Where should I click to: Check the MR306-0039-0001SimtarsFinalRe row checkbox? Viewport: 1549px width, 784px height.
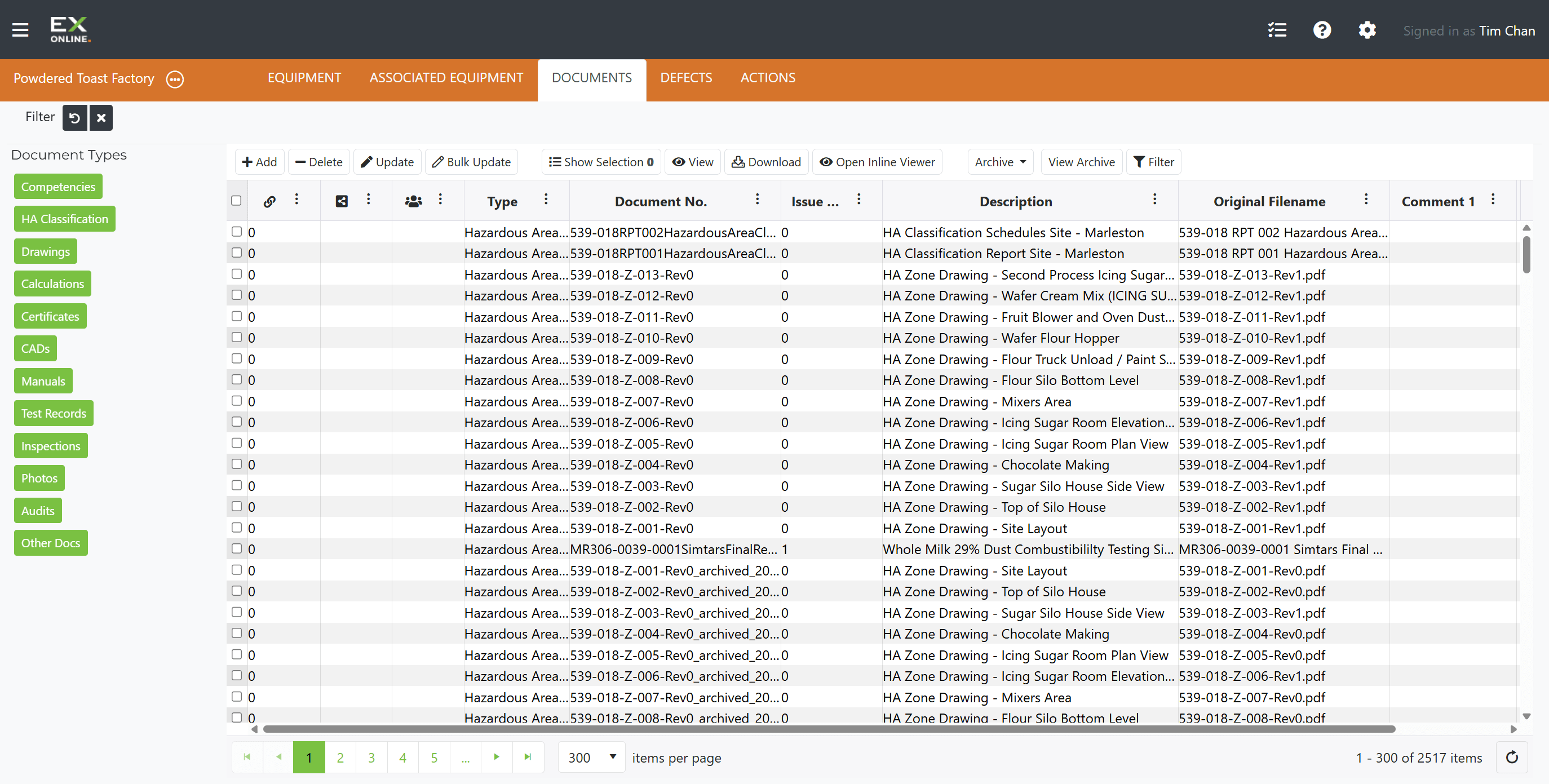click(237, 548)
